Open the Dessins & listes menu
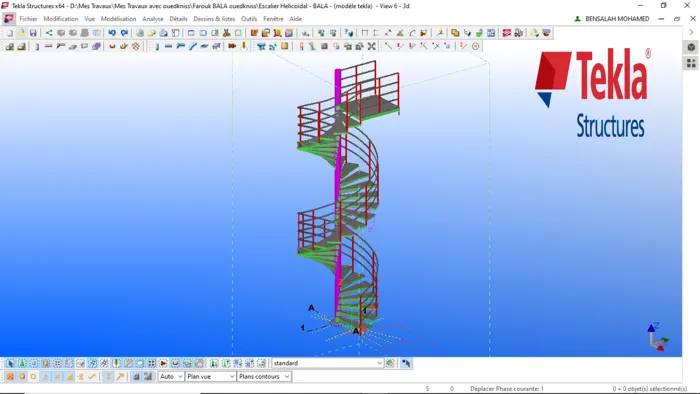Viewport: 700px width, 394px height. point(214,19)
